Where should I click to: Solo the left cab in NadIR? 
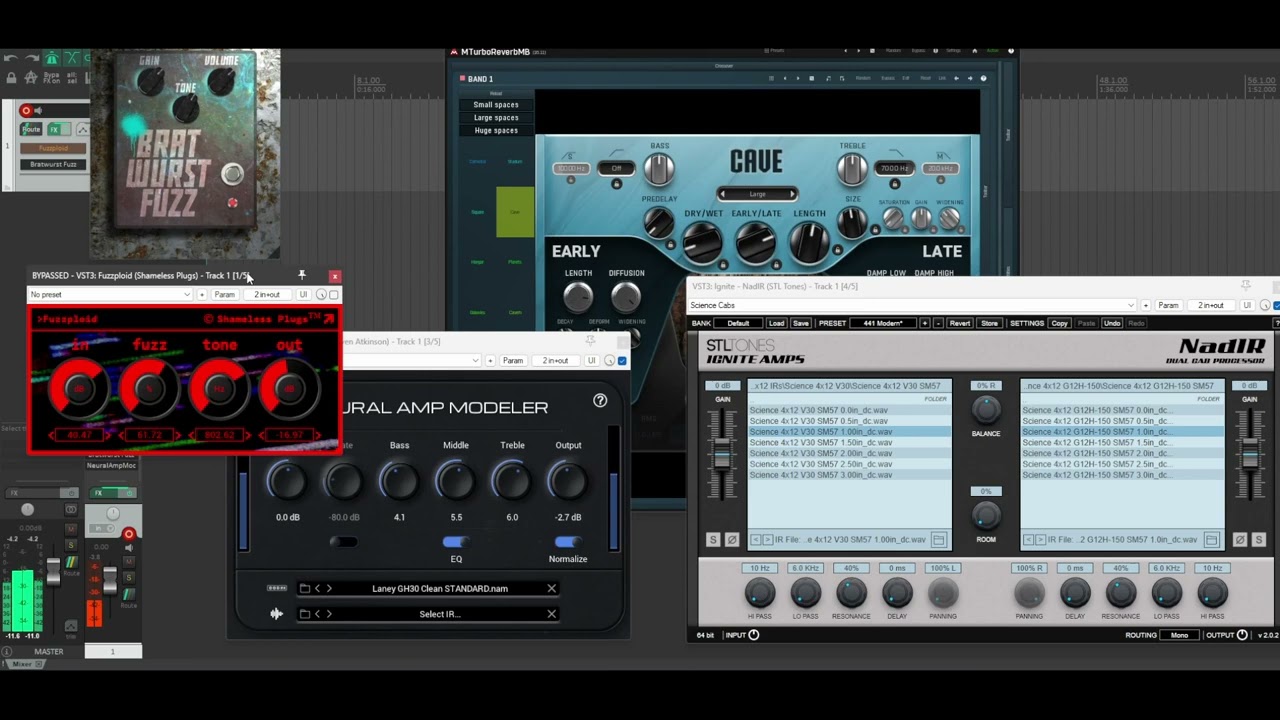coord(713,539)
